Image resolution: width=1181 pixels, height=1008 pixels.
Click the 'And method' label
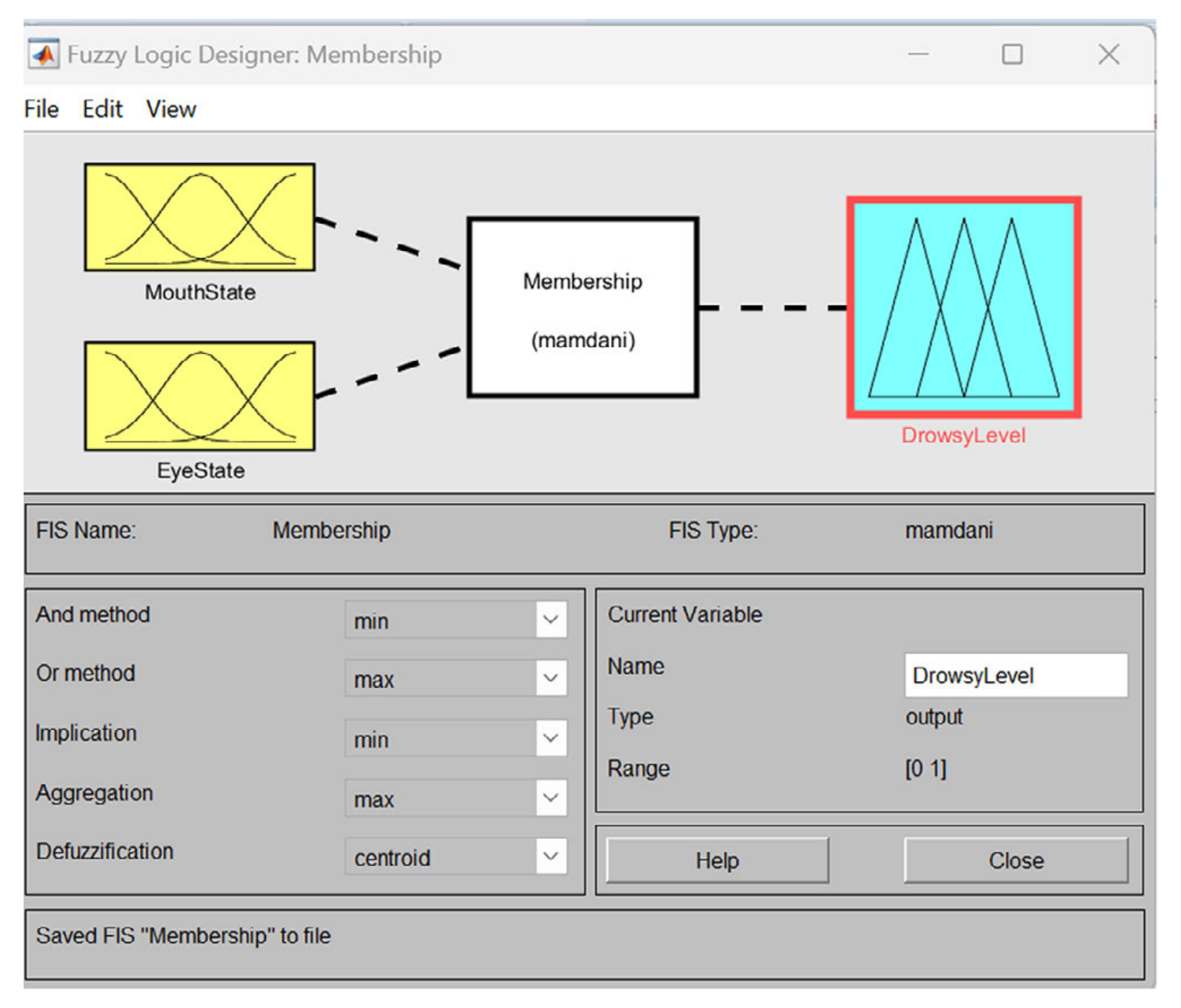click(93, 615)
